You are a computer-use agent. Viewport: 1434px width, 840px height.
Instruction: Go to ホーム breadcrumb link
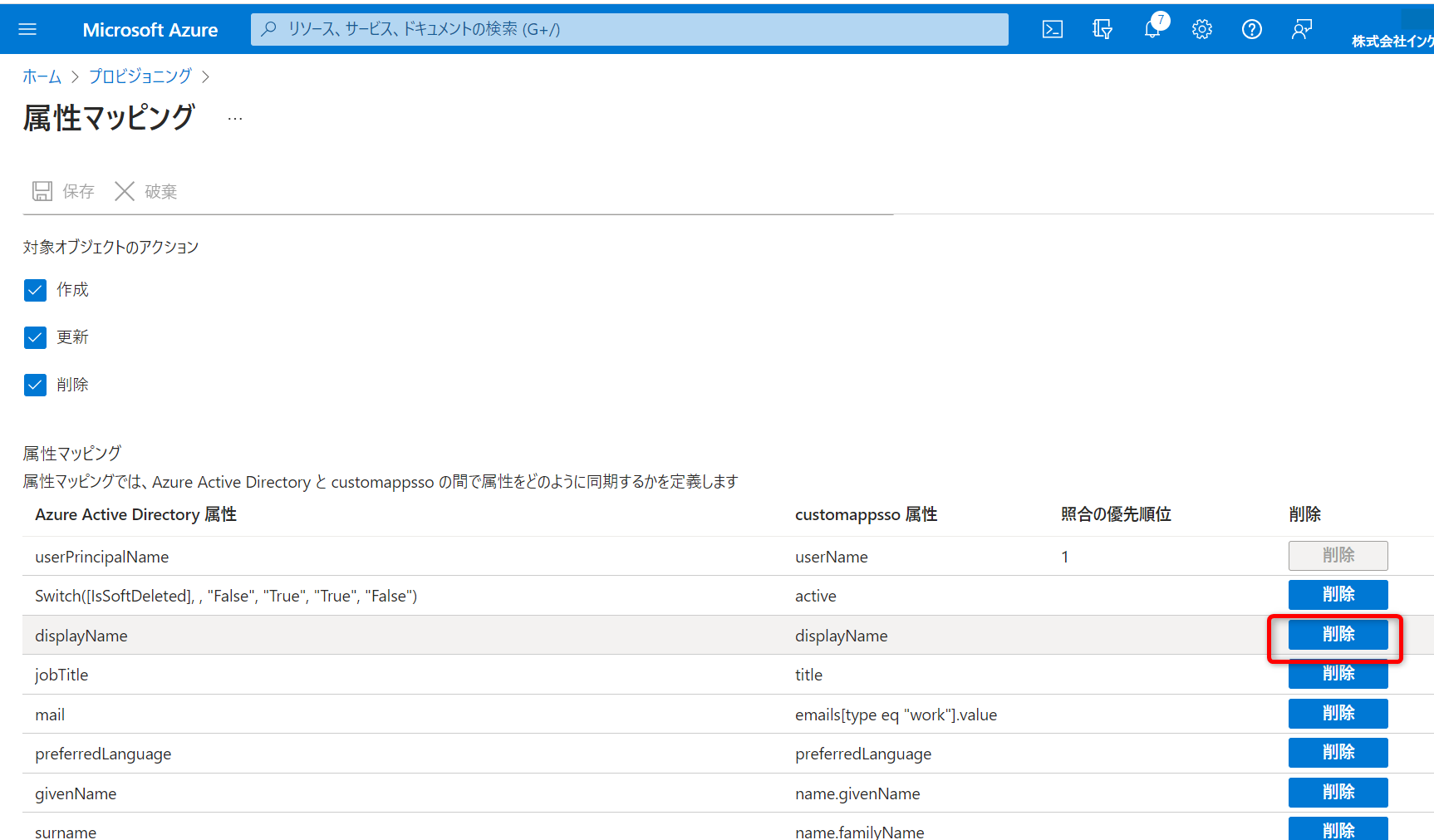pos(42,76)
